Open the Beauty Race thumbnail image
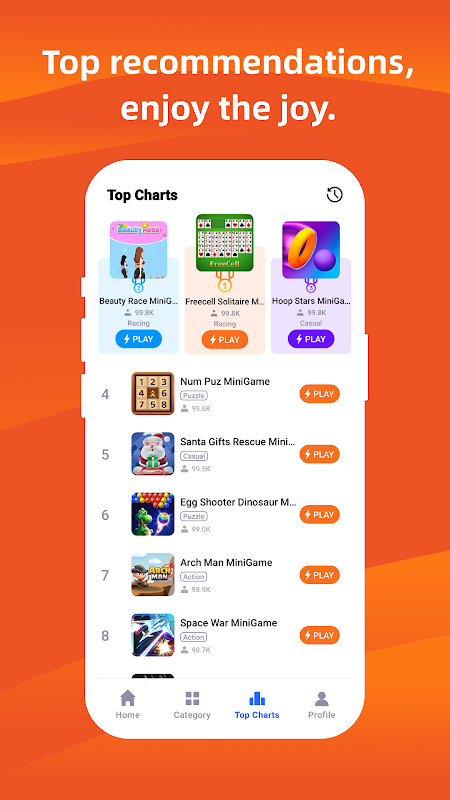Screen dimensions: 450x800 (x=138, y=249)
